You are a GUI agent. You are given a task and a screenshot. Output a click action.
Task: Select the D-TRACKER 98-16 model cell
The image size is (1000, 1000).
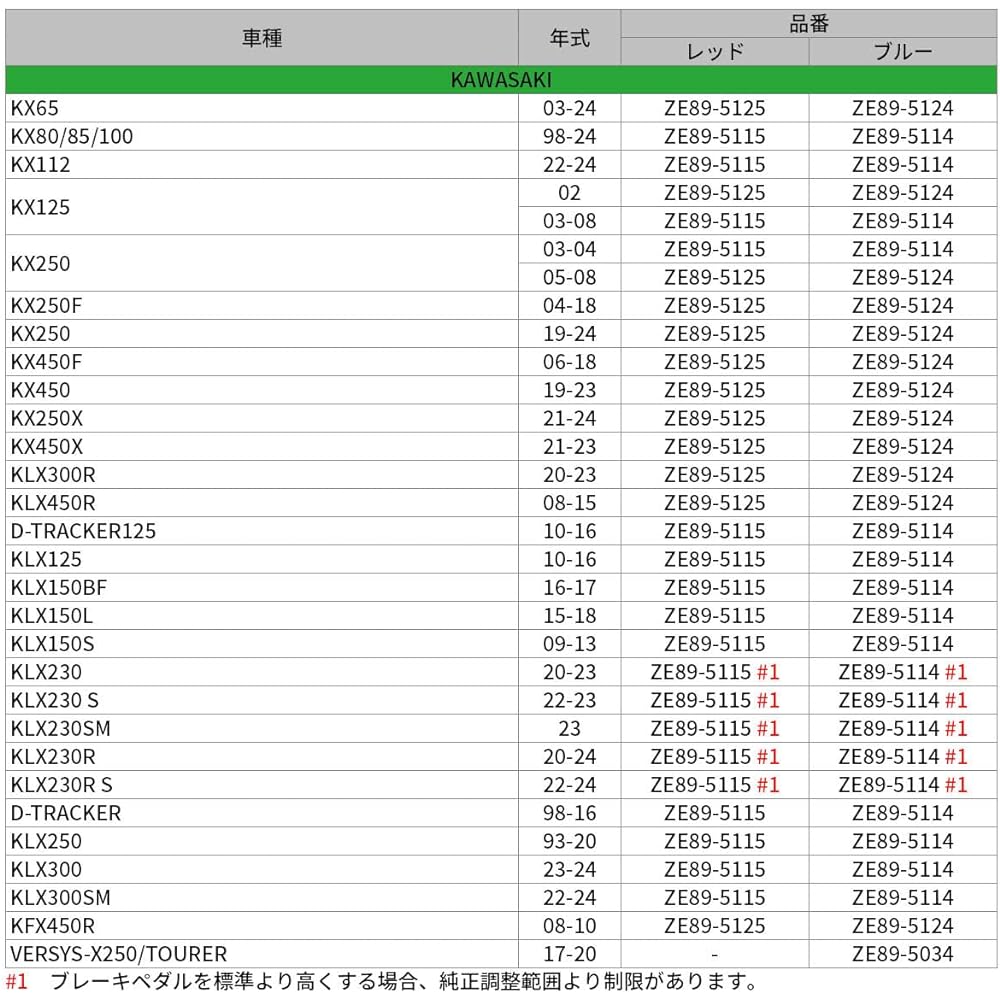pos(261,812)
